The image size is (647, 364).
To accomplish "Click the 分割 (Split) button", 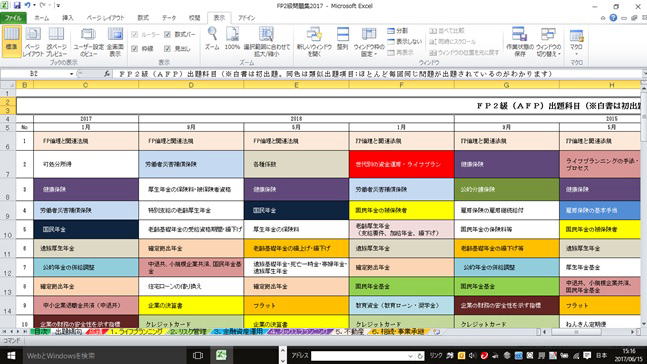I will [x=398, y=31].
